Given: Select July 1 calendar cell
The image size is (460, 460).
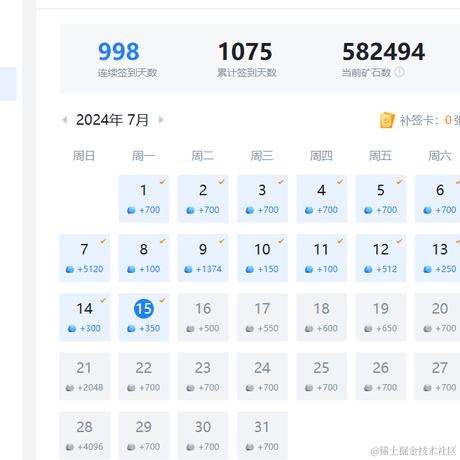Looking at the screenshot, I should (144, 199).
